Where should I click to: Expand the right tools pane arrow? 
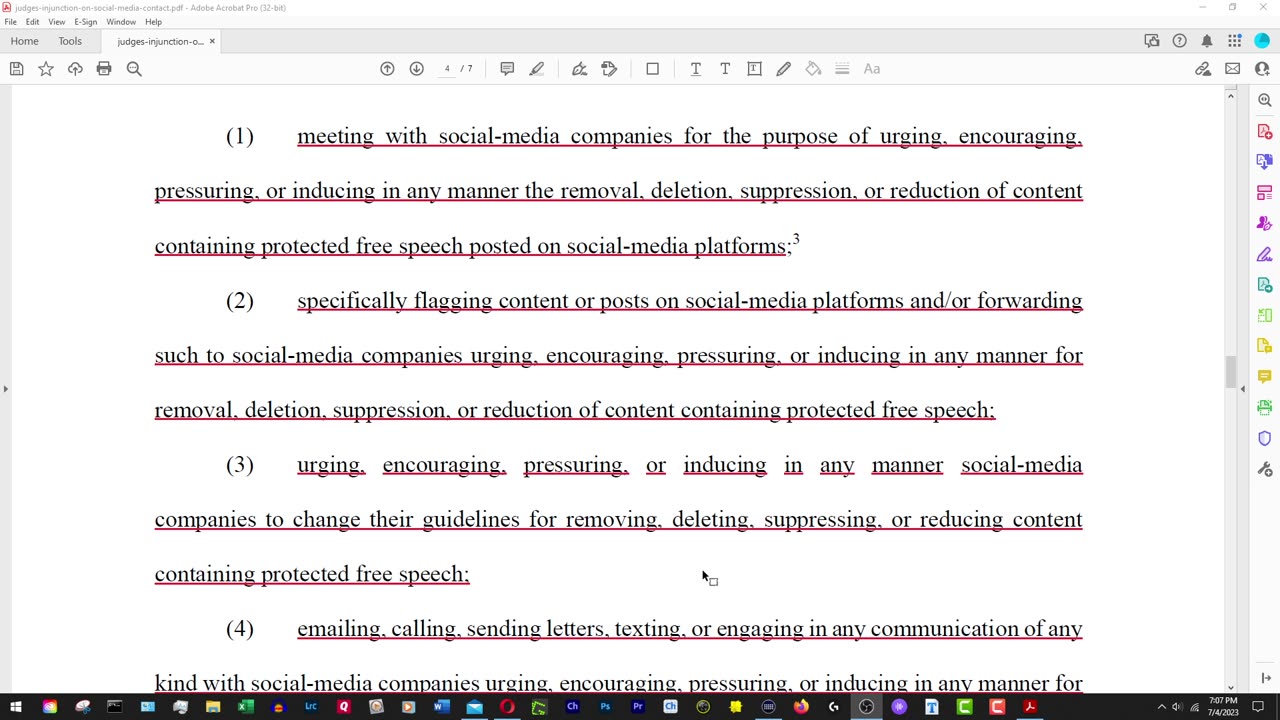[x=1266, y=679]
